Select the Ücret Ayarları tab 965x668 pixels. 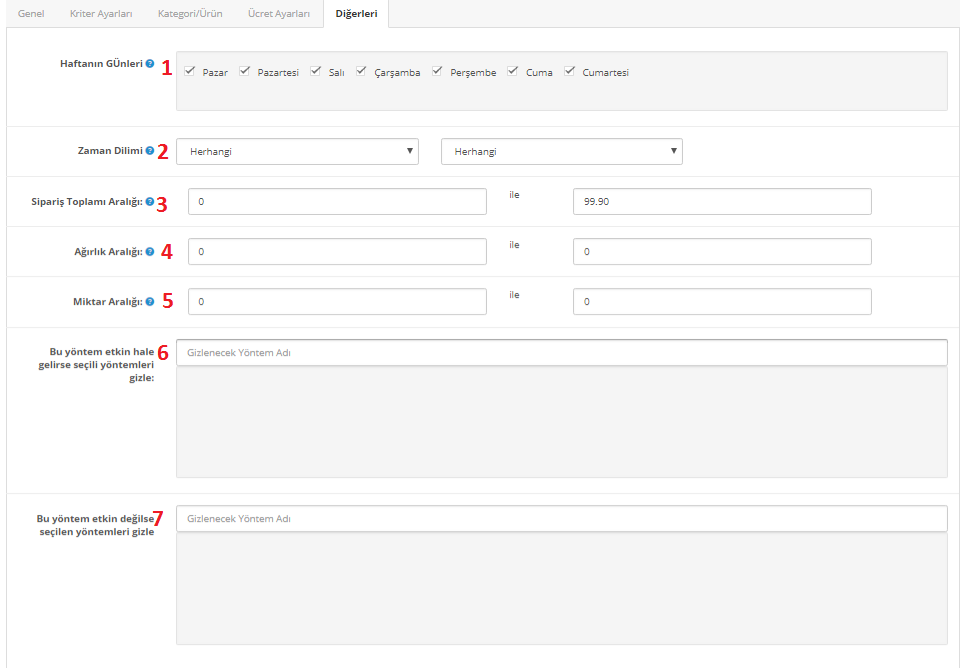pos(279,14)
